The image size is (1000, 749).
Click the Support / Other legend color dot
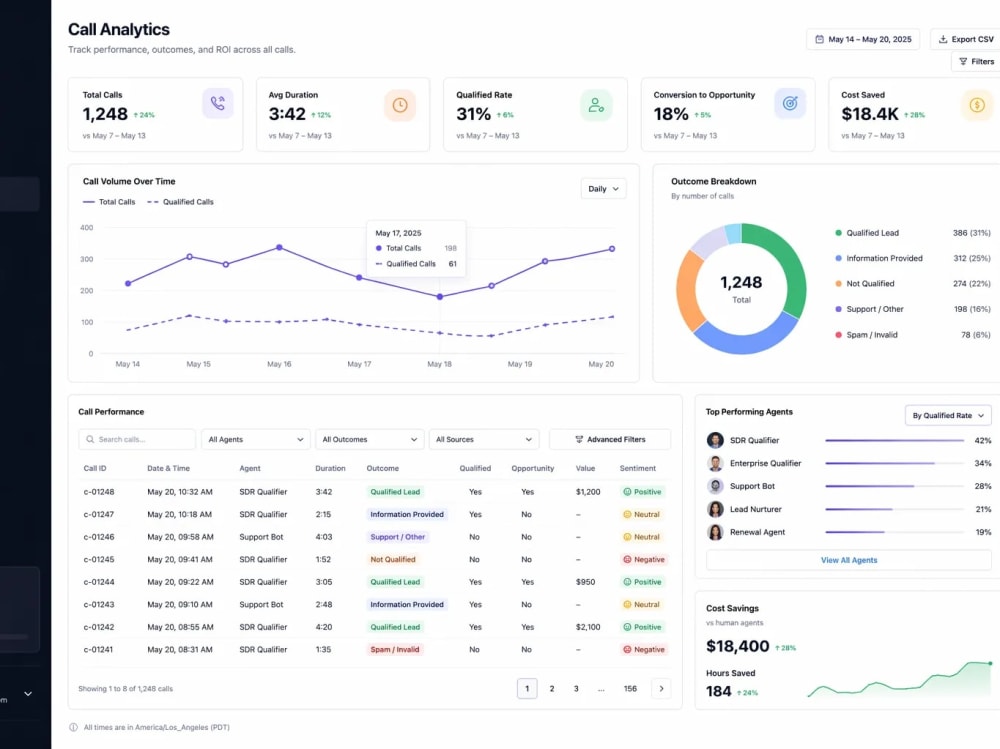pos(838,309)
